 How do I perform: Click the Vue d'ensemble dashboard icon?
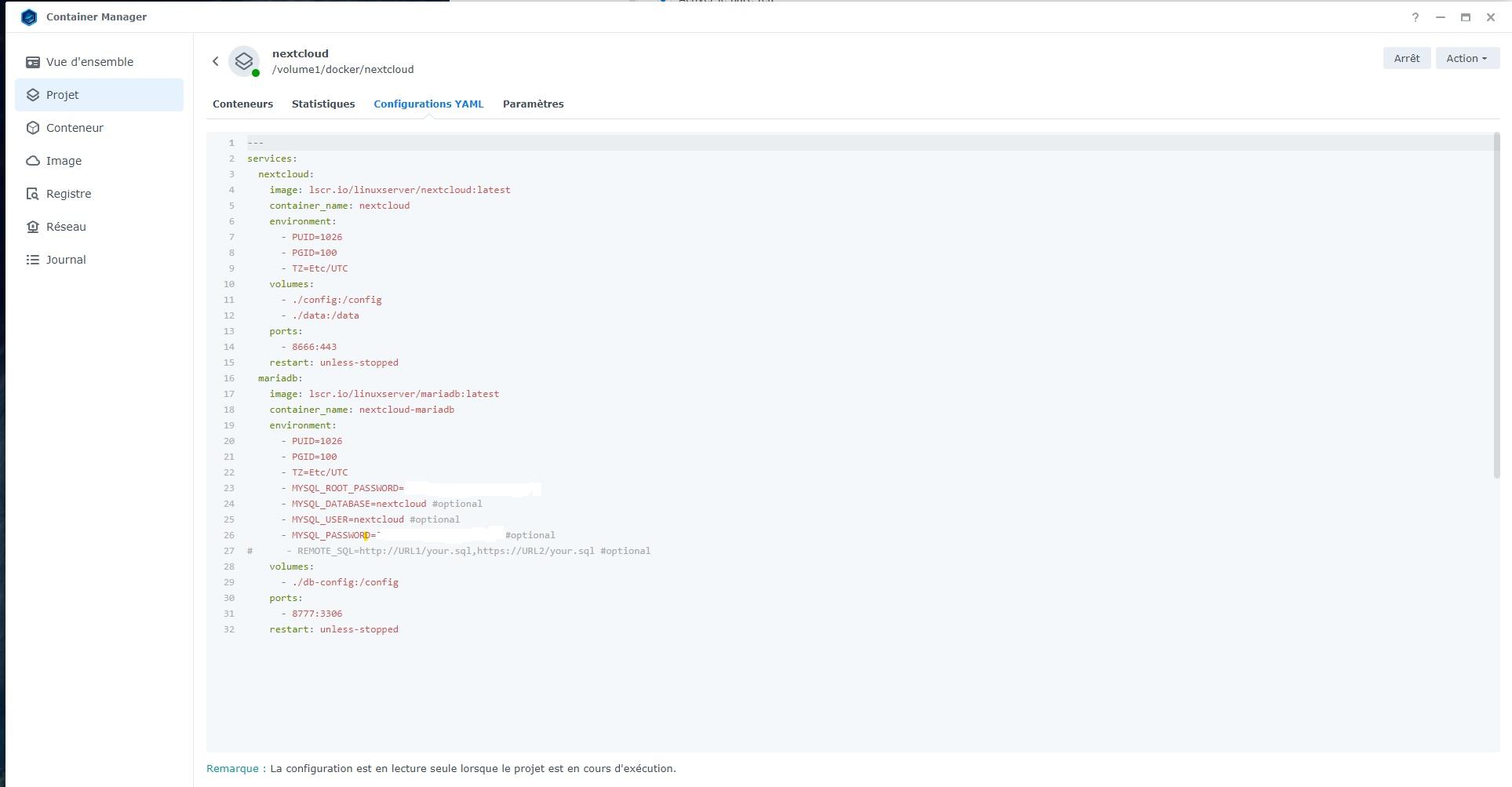click(x=33, y=62)
